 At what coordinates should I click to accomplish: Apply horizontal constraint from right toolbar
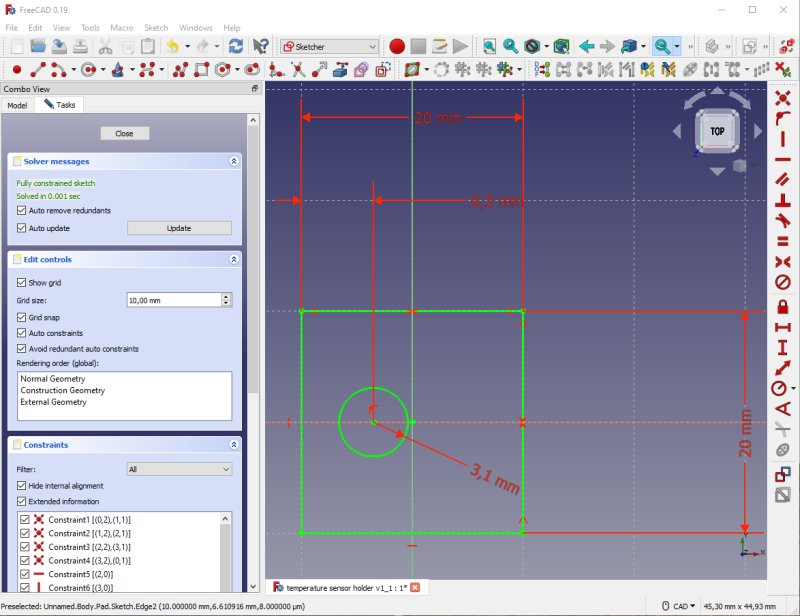point(783,159)
